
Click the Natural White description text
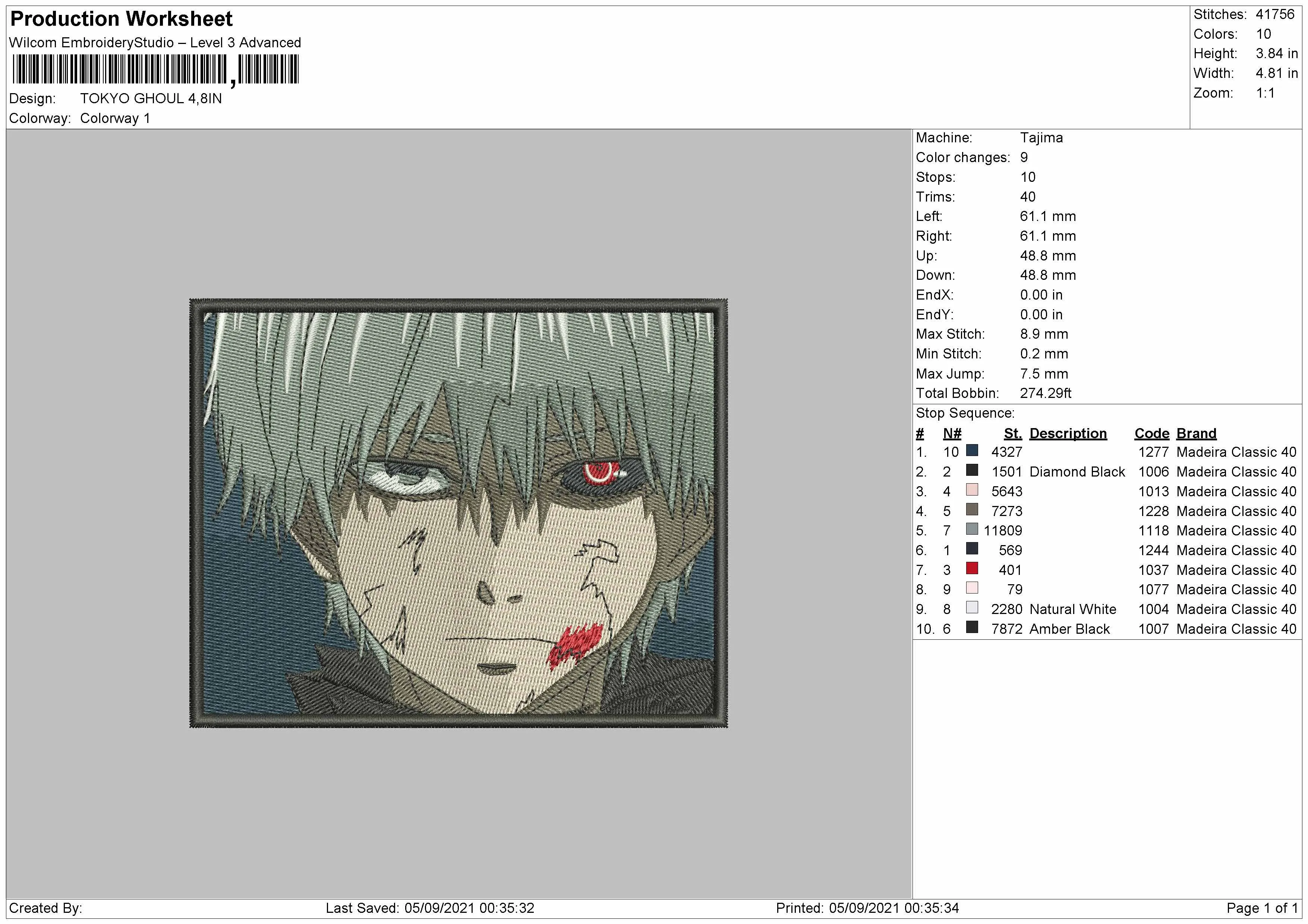pyautogui.click(x=1072, y=609)
